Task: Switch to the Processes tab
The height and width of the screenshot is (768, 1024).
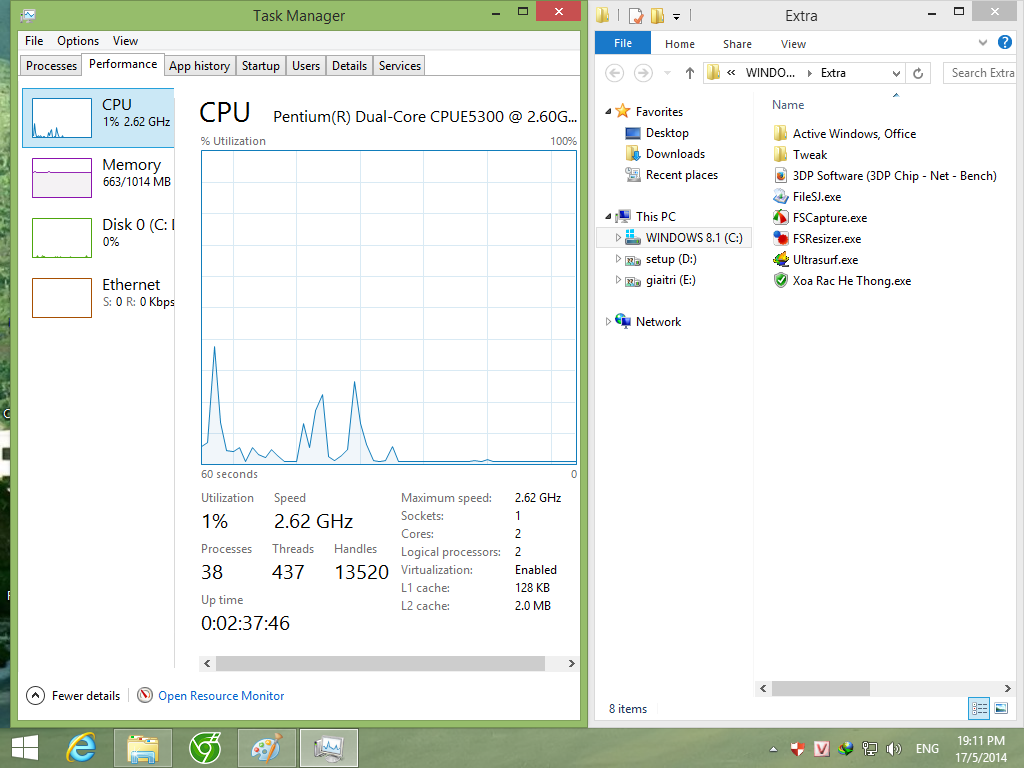Action: [x=52, y=66]
